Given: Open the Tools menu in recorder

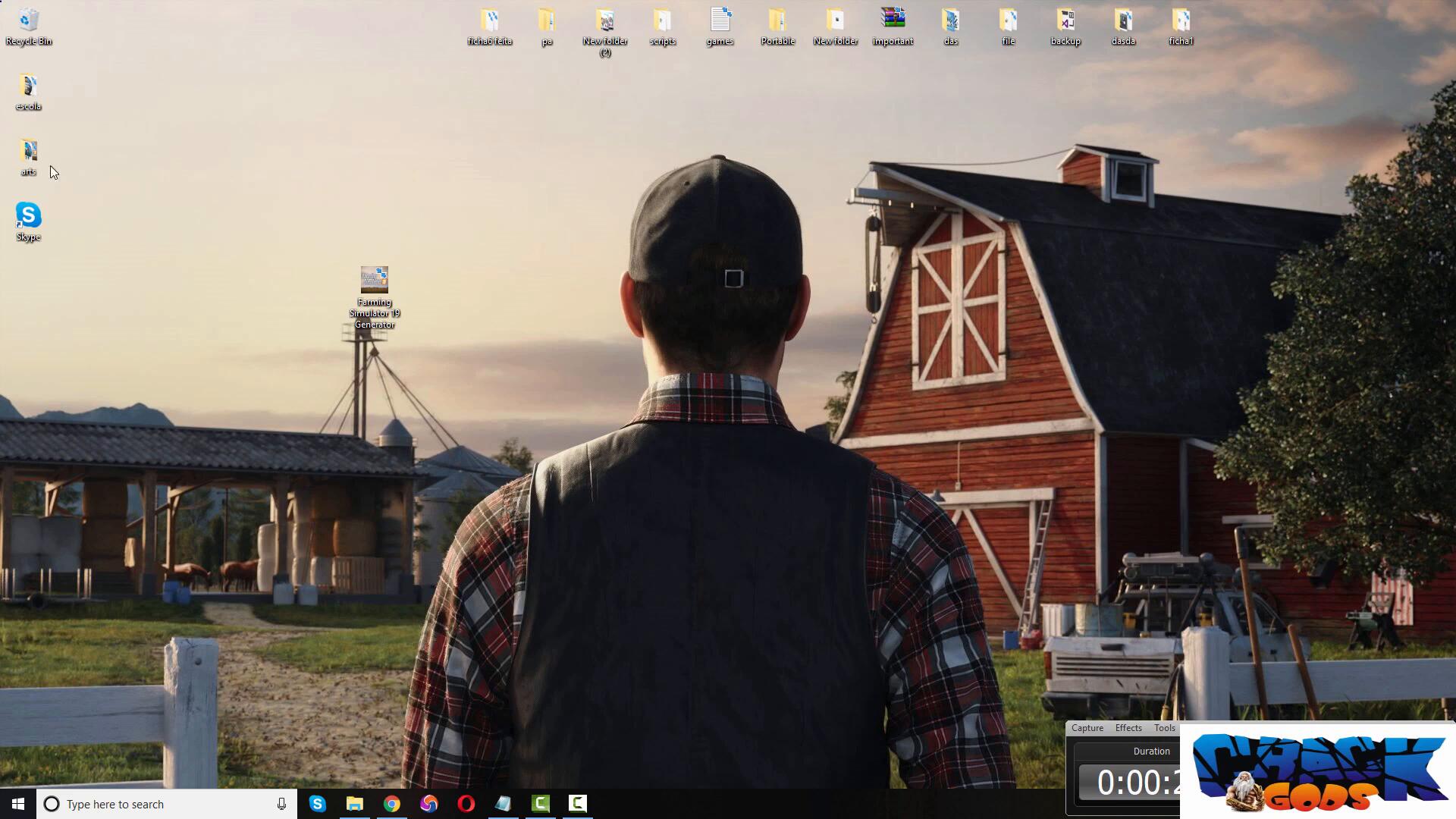Looking at the screenshot, I should [x=1164, y=728].
